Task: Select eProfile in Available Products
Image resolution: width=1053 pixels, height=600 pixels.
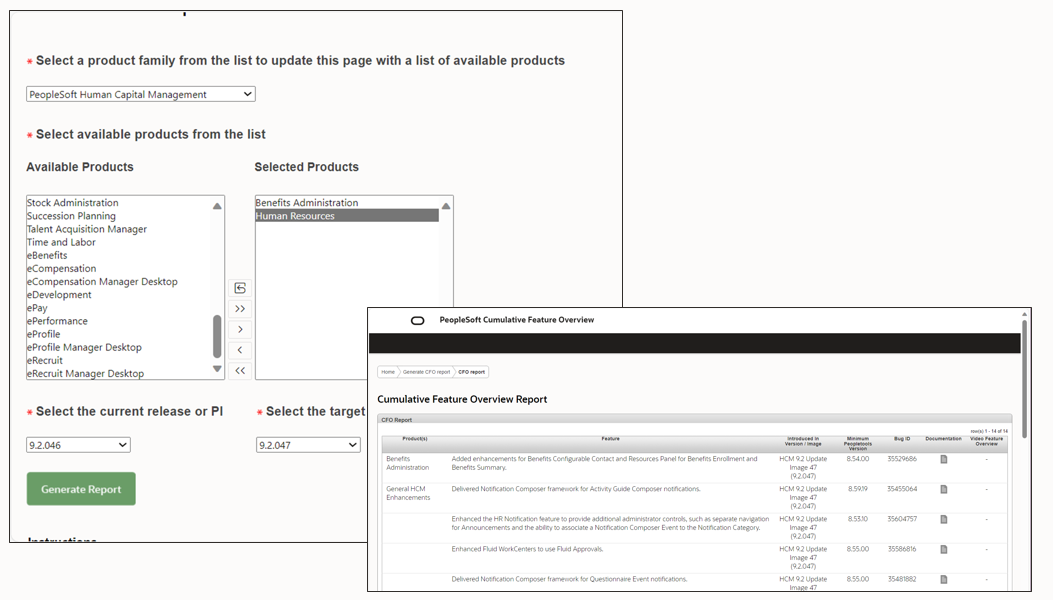Action: pyautogui.click(x=44, y=334)
